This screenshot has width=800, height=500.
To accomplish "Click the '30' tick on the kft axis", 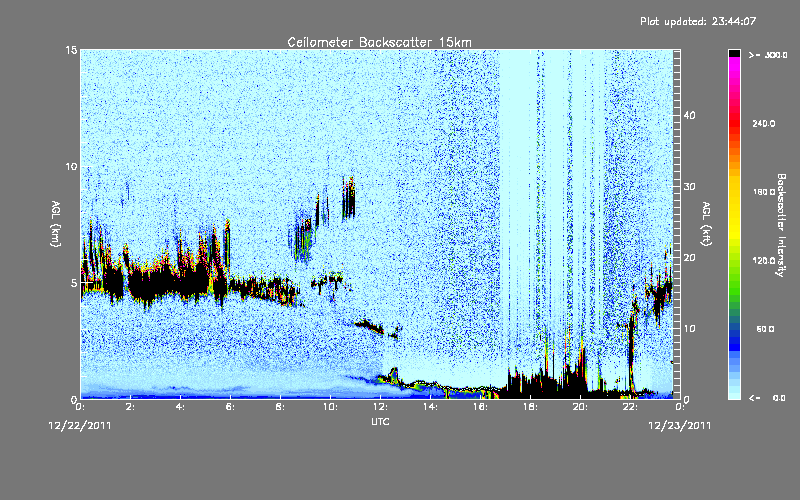I will tap(689, 186).
